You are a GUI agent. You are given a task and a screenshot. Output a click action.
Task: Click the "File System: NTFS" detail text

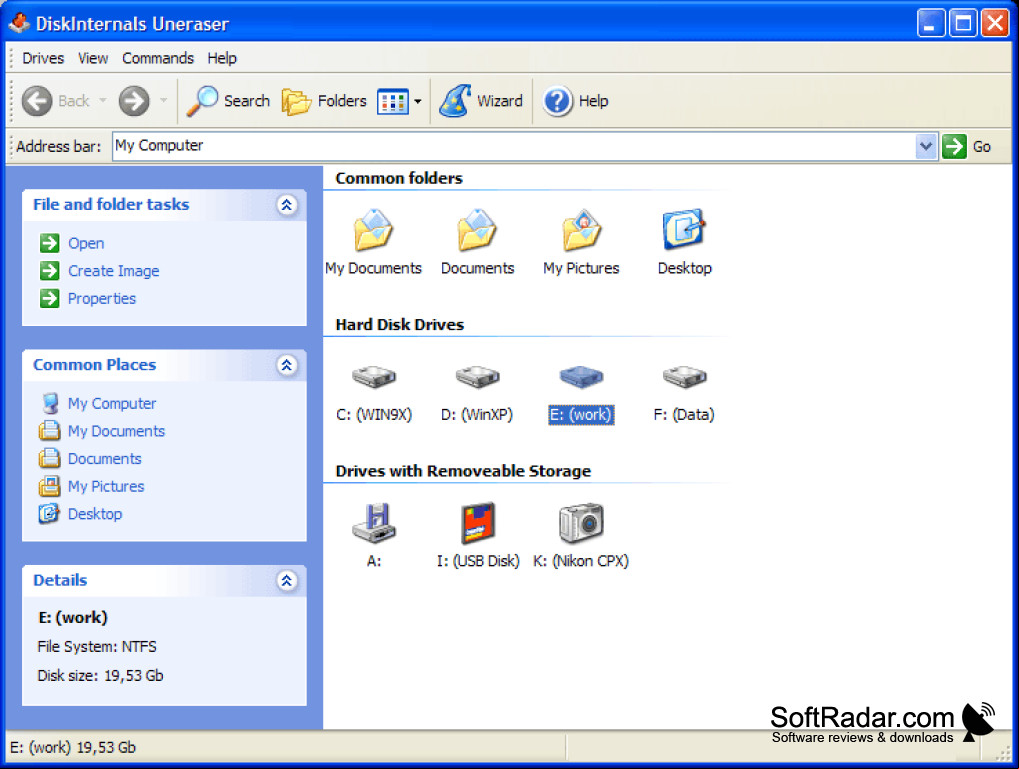point(97,647)
